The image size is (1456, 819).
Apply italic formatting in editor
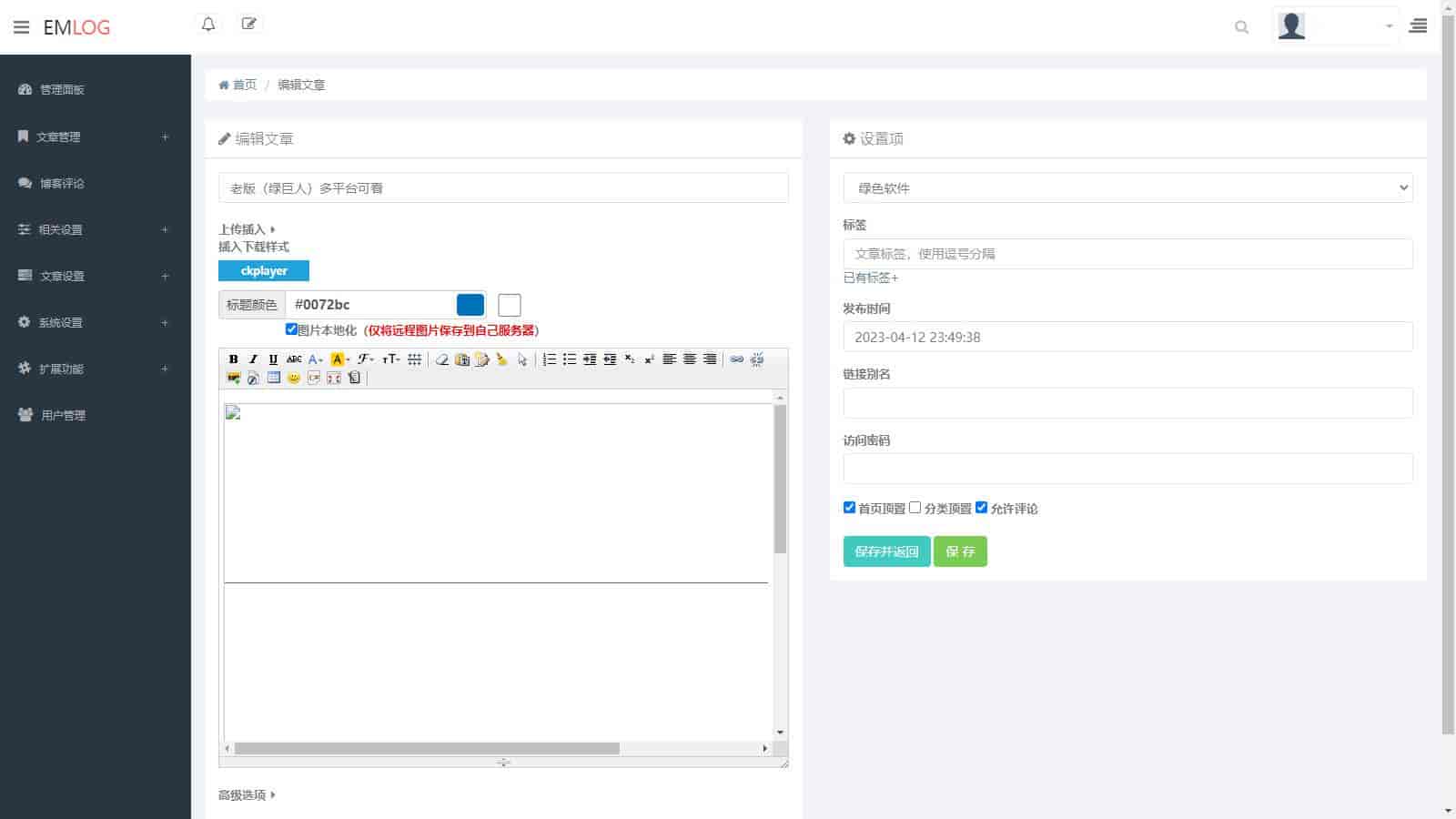(253, 359)
